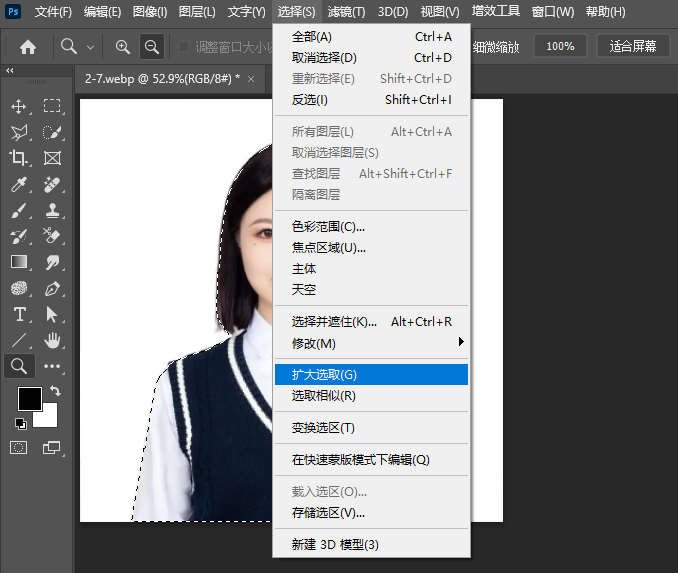Choose 天空 select sky item
Screen dimensions: 678x573
[x=371, y=289]
